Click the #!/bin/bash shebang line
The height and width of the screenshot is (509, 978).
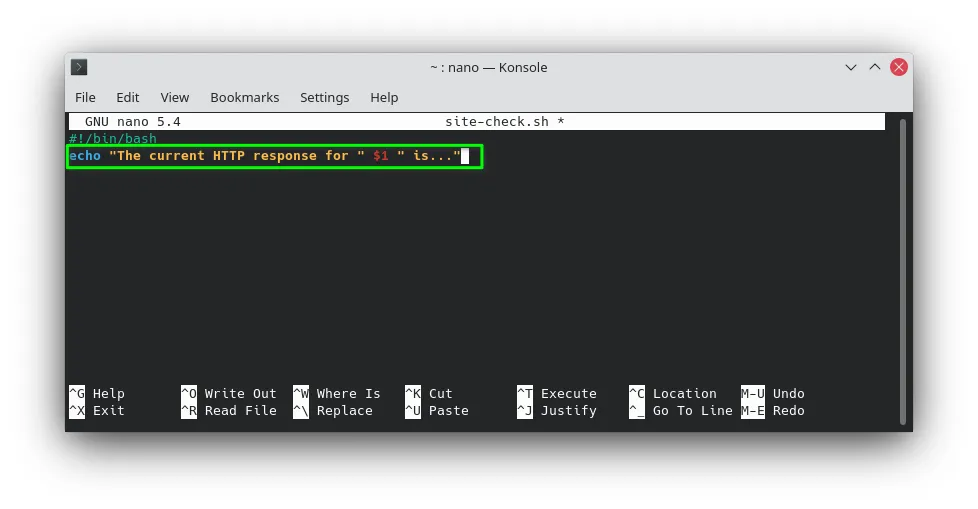(113, 138)
